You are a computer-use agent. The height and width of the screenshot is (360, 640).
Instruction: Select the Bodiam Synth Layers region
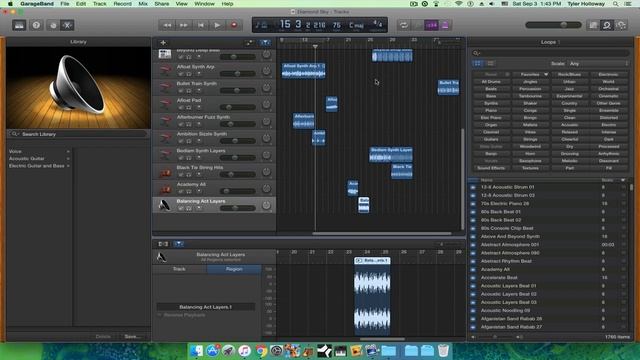[391, 154]
